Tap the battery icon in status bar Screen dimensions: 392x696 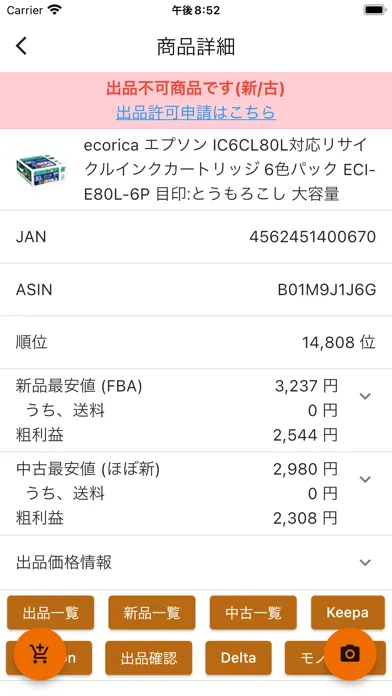pyautogui.click(x=375, y=10)
